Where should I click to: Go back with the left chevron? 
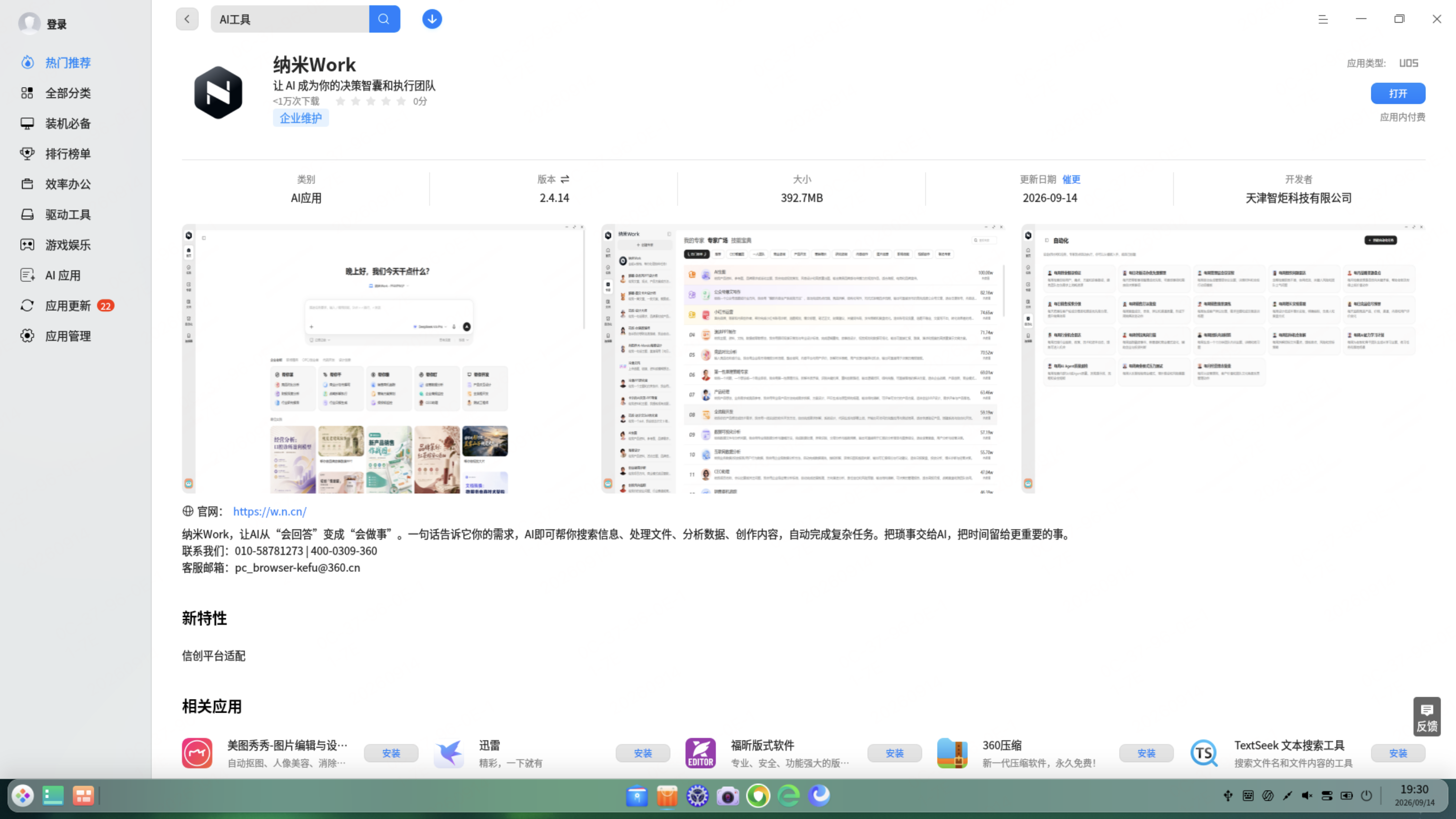click(187, 19)
